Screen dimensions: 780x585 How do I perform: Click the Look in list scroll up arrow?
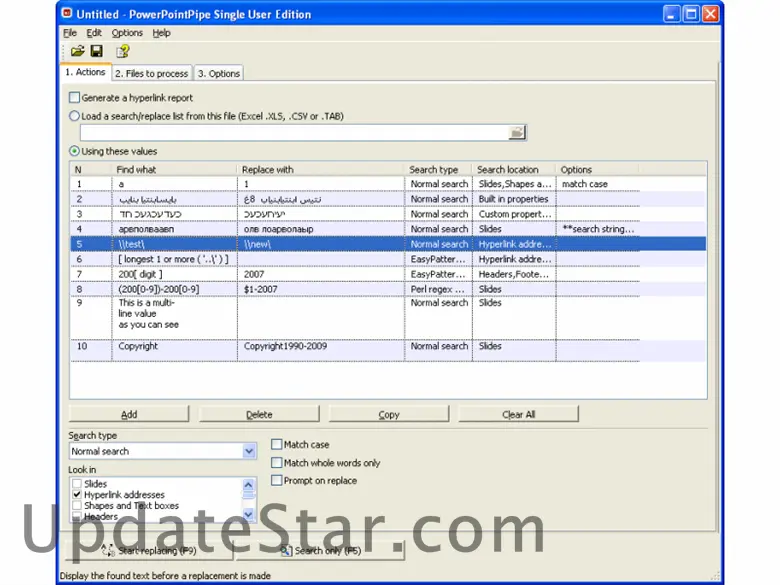[x=248, y=485]
